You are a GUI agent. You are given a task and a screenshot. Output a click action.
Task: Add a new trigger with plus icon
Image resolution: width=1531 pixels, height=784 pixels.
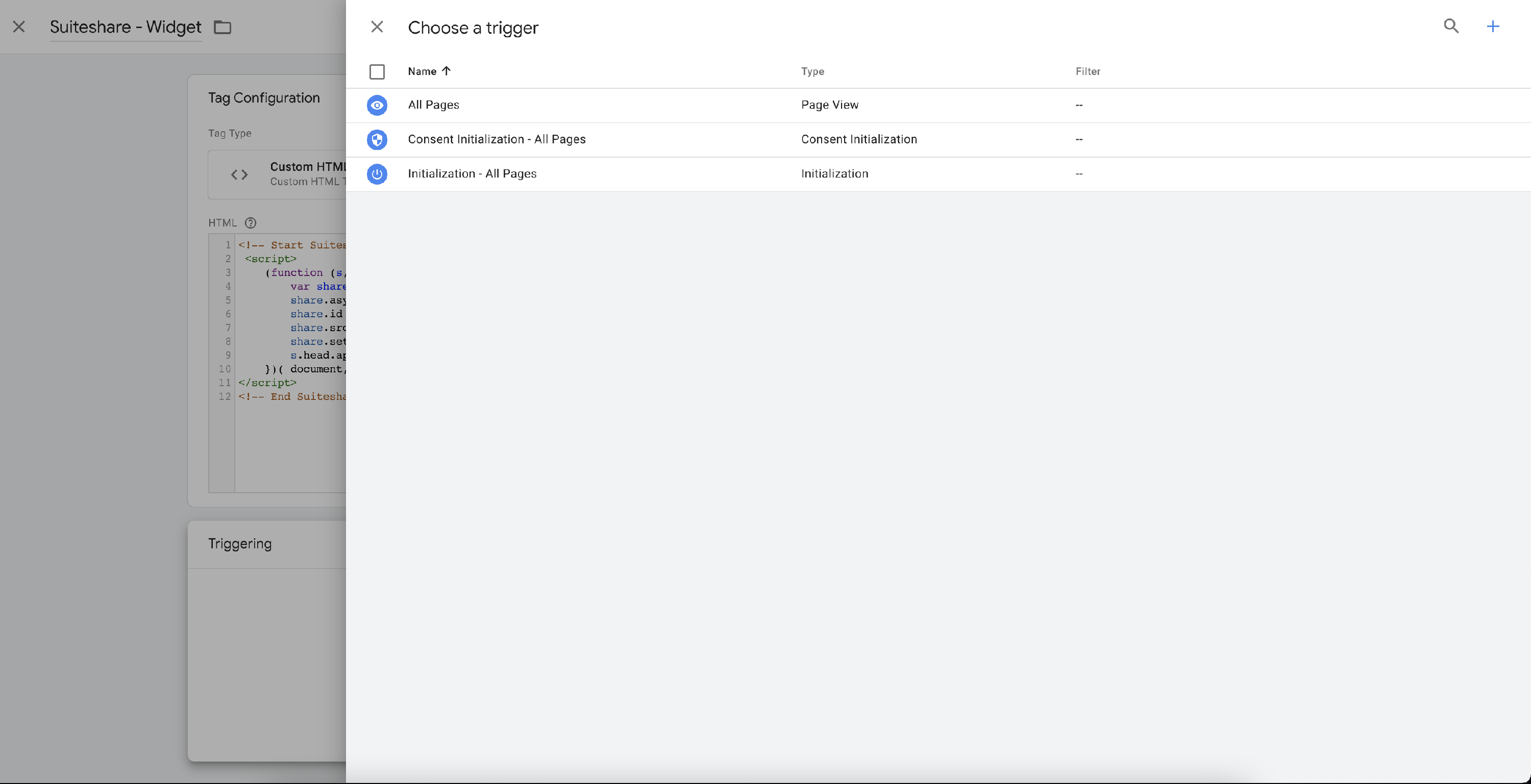tap(1492, 26)
